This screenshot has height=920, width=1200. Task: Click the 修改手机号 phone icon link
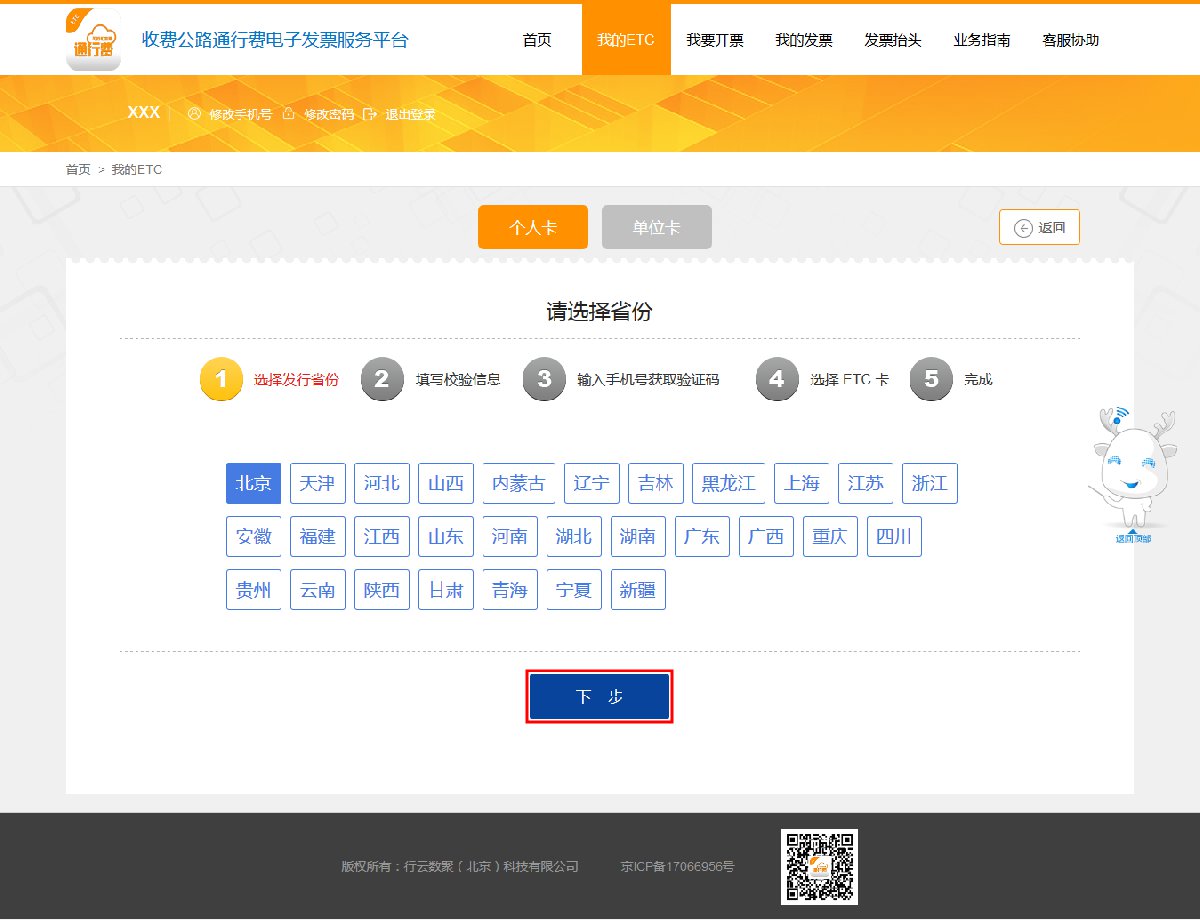(231, 114)
